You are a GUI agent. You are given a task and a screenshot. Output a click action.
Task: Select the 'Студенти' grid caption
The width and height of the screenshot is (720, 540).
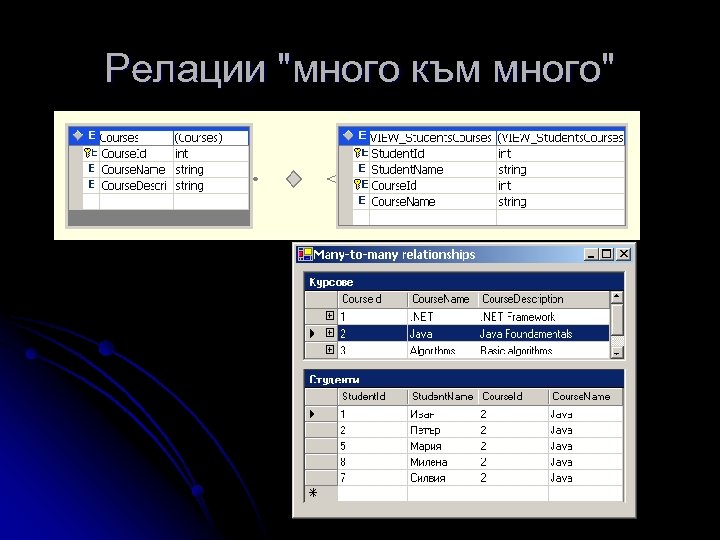(464, 379)
